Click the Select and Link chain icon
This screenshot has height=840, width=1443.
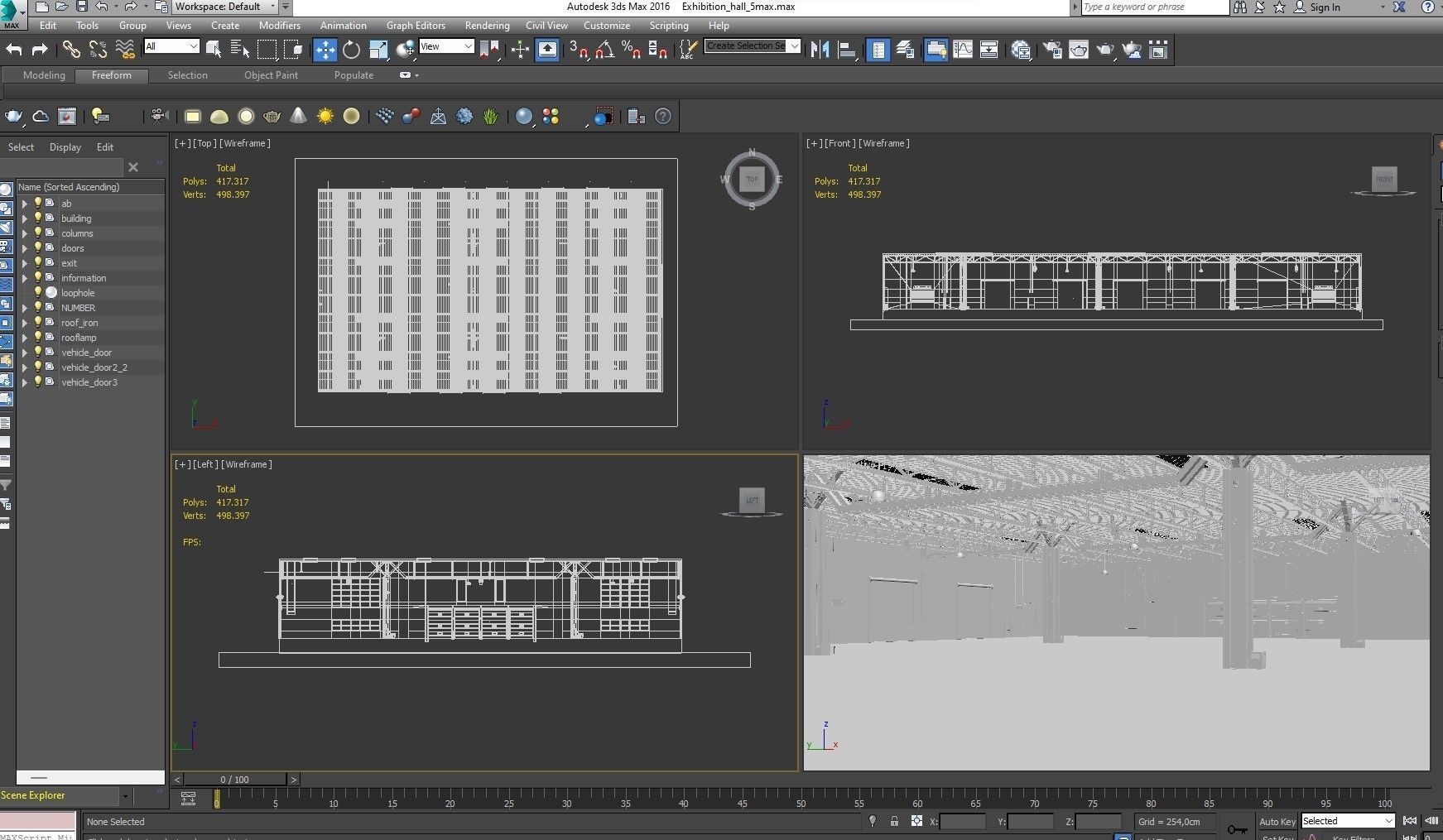point(71,50)
